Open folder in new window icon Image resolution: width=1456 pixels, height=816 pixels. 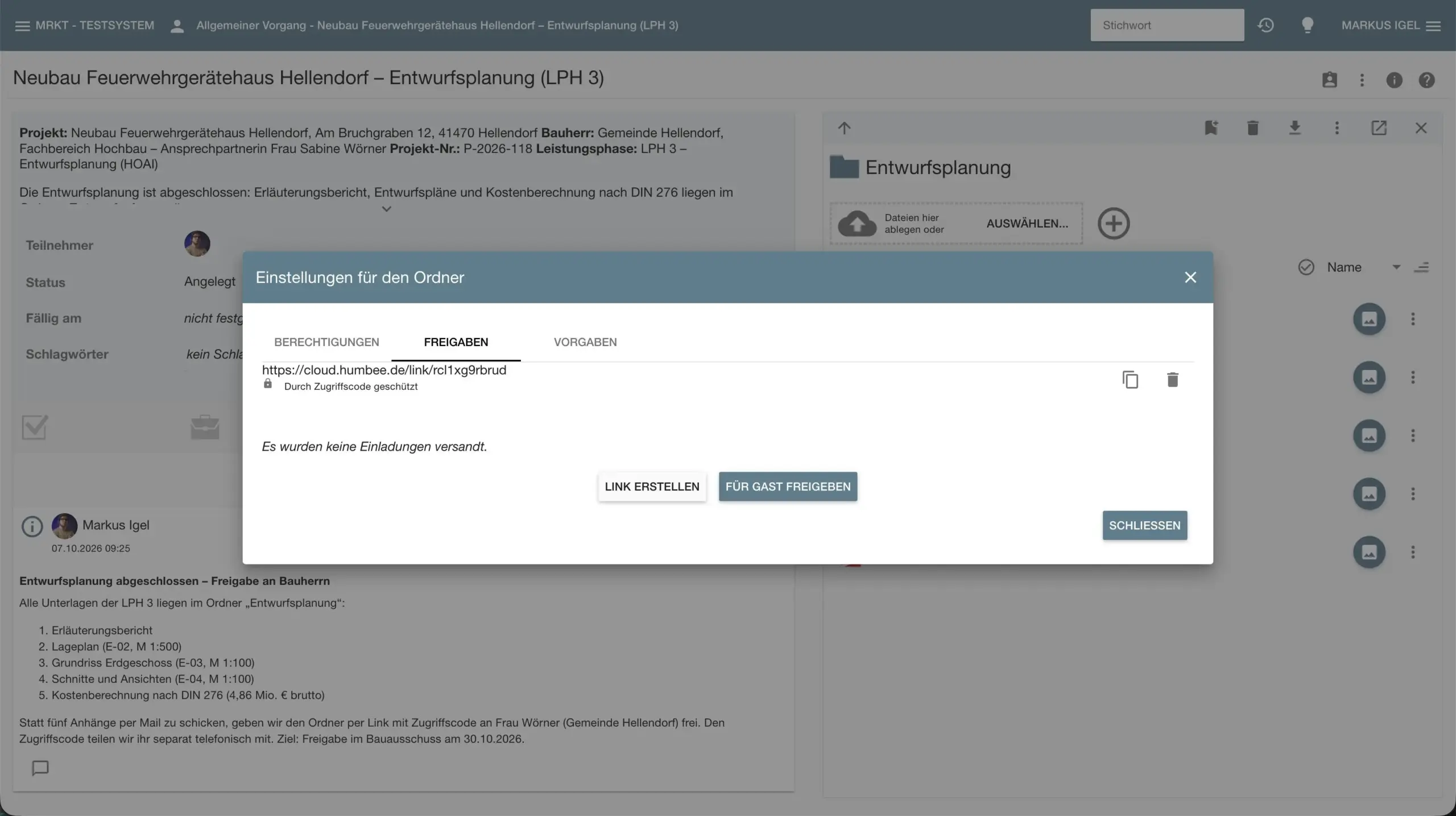[x=1379, y=128]
